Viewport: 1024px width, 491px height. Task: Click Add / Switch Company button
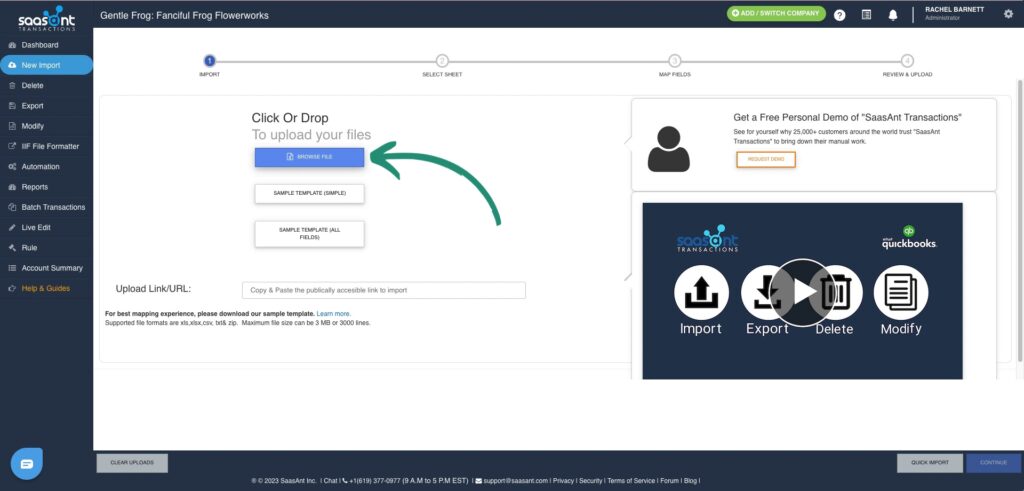point(776,14)
